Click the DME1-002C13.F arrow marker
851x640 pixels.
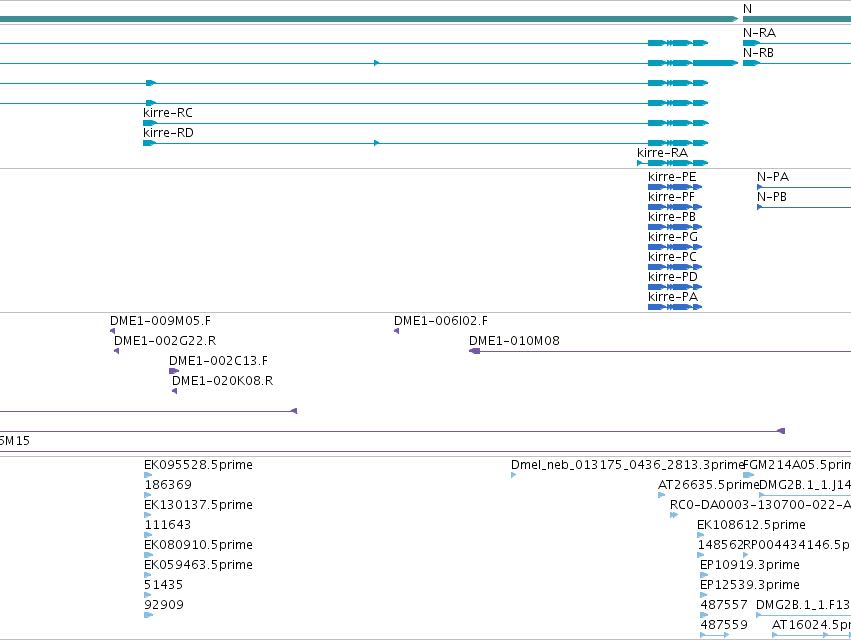(174, 371)
